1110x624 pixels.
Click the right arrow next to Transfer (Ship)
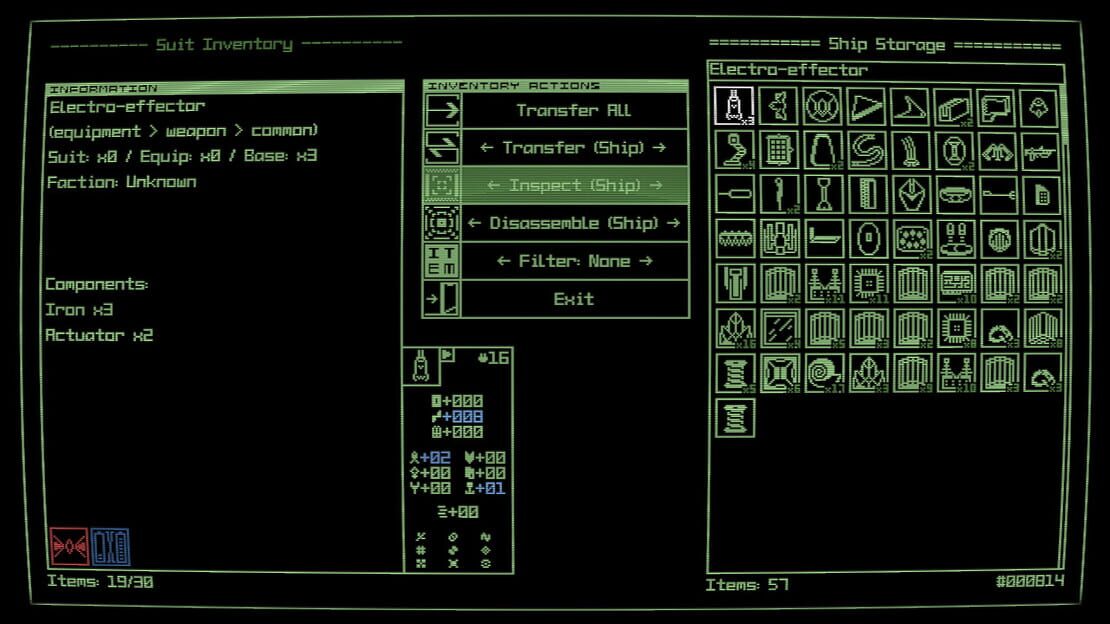[x=659, y=147]
